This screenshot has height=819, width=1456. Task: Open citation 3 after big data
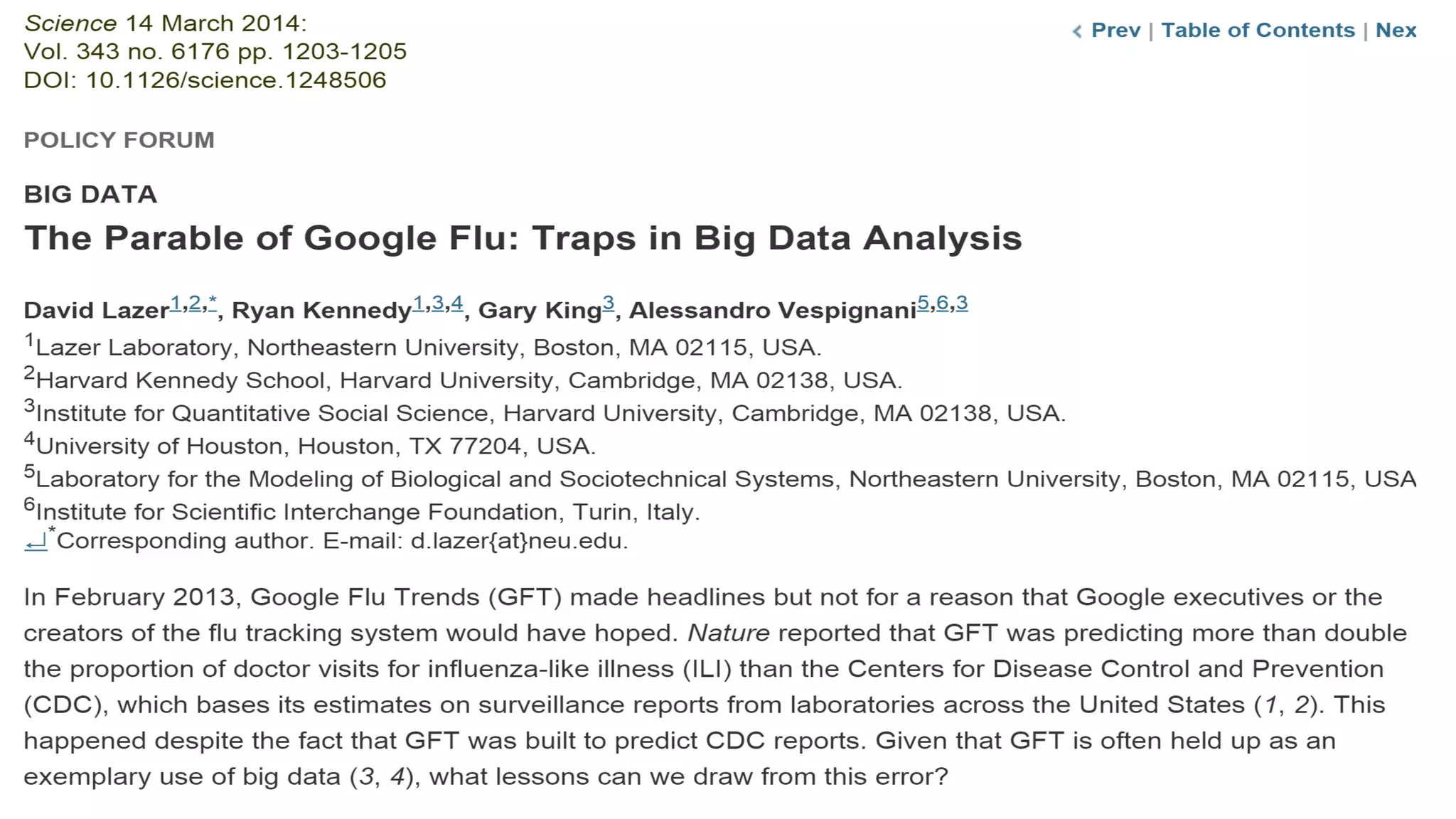pos(366,777)
